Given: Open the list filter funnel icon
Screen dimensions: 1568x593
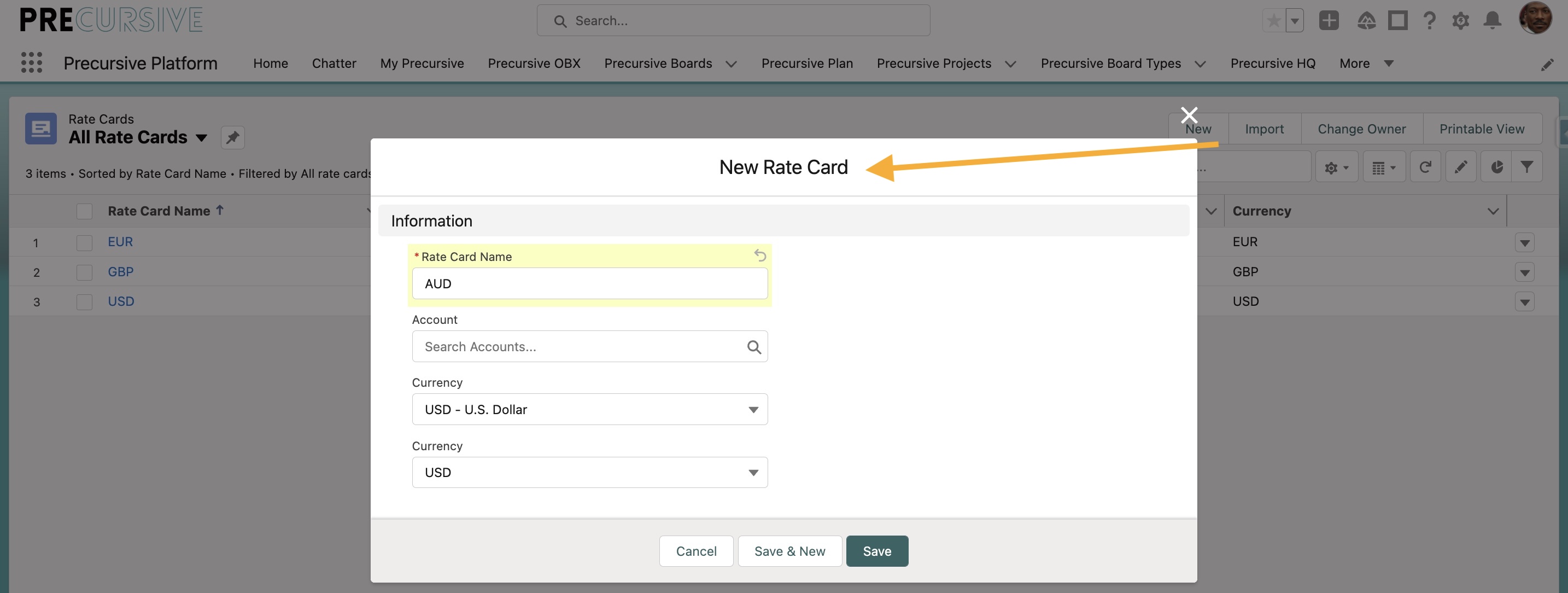Looking at the screenshot, I should pos(1526,167).
